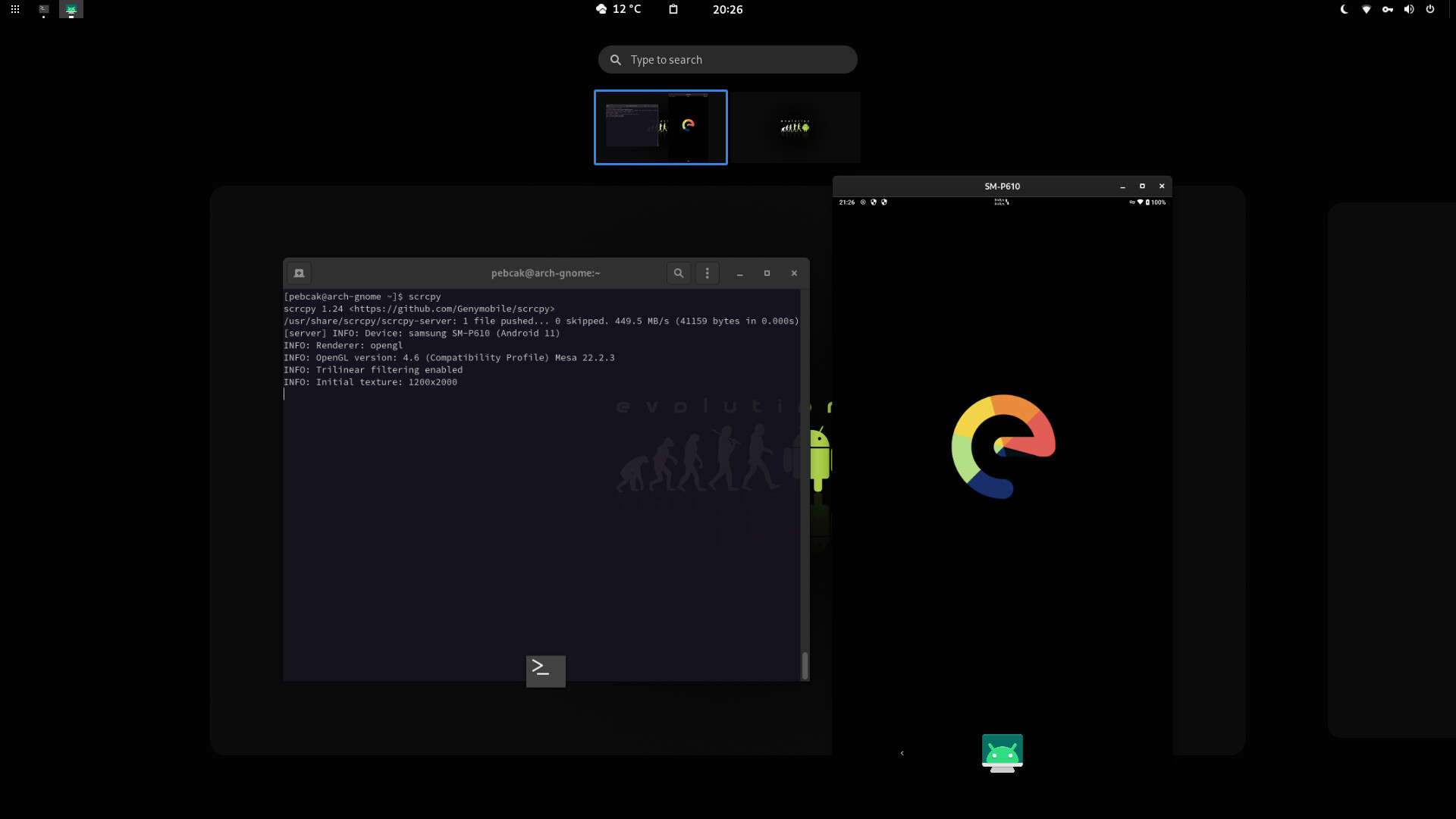
Task: Click the 'Device: samsung SM-P610' terminal line
Action: click(422, 334)
